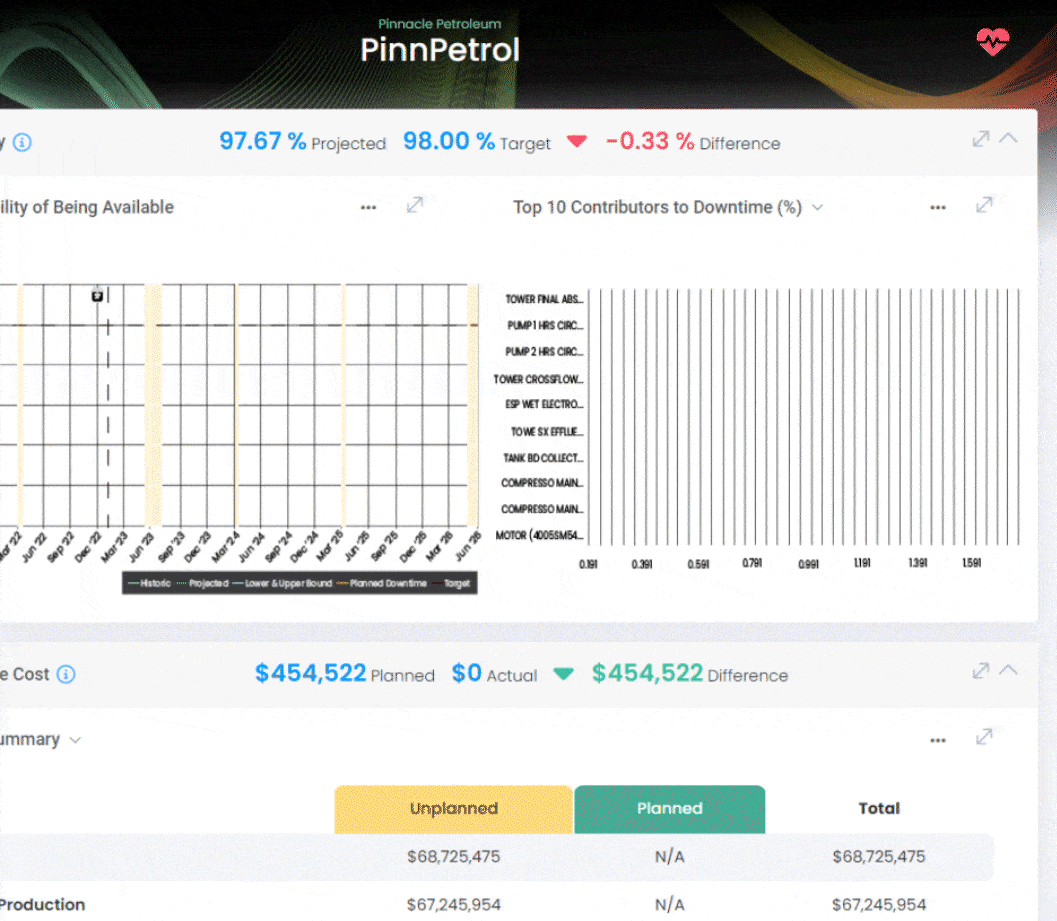The image size is (1057, 921).
Task: Open more options for Being Available chart
Action: (x=368, y=207)
